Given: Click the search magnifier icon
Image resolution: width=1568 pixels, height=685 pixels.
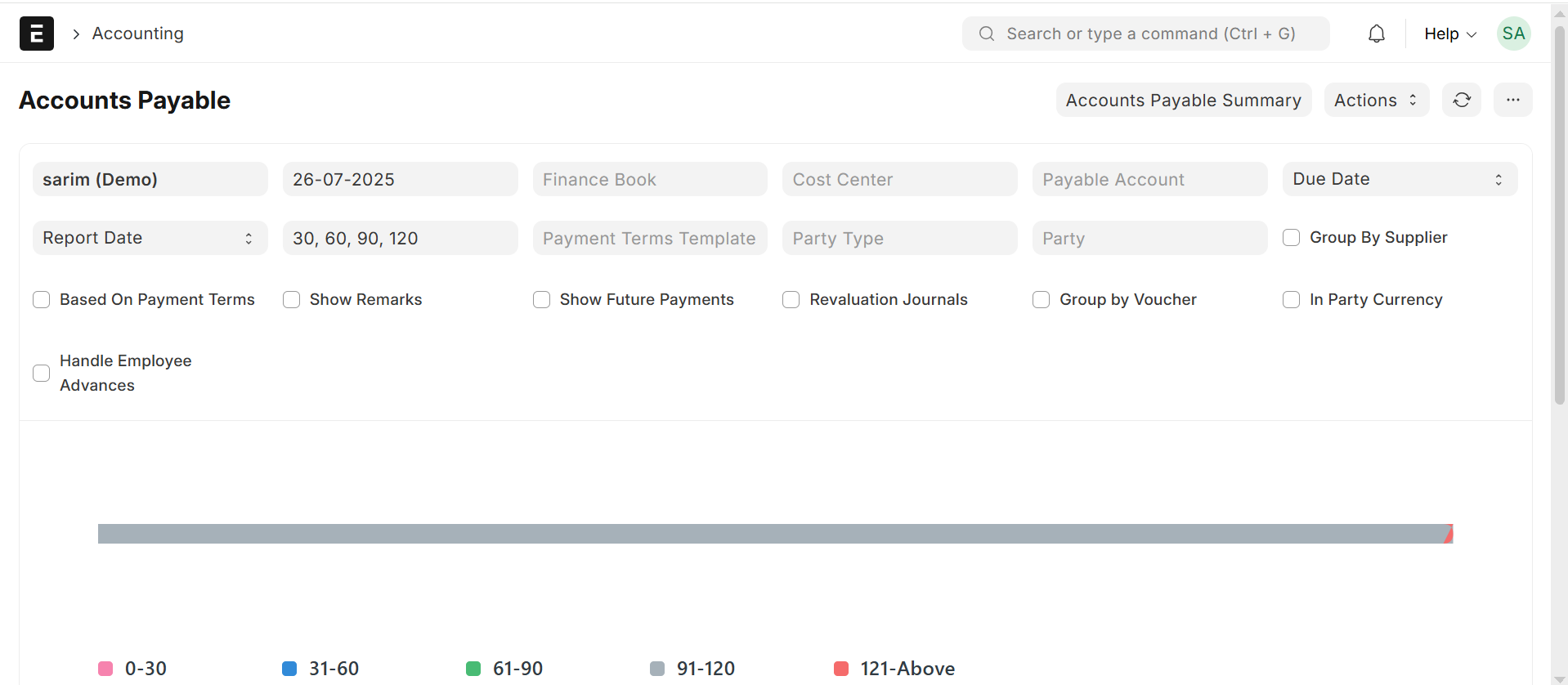Looking at the screenshot, I should 987,34.
